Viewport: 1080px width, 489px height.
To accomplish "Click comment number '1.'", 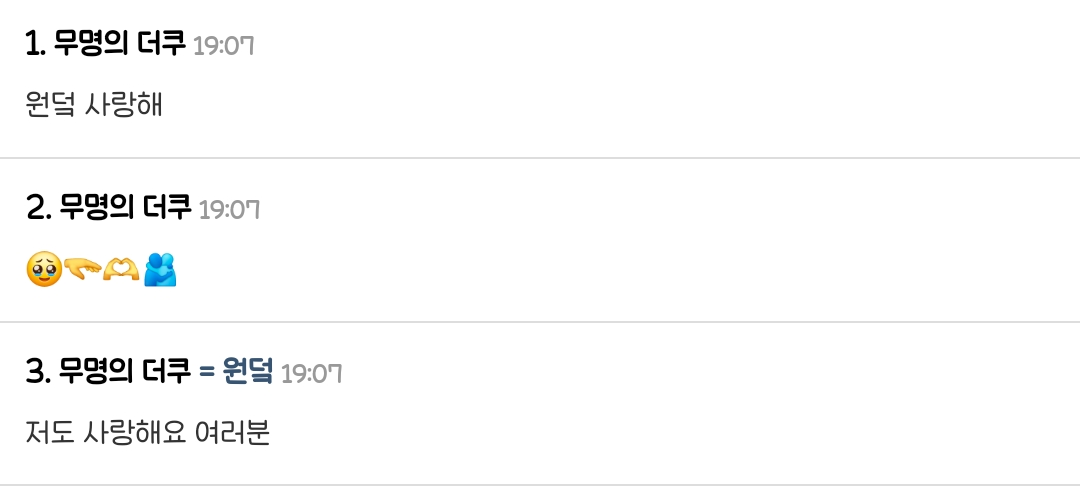I will pos(36,45).
